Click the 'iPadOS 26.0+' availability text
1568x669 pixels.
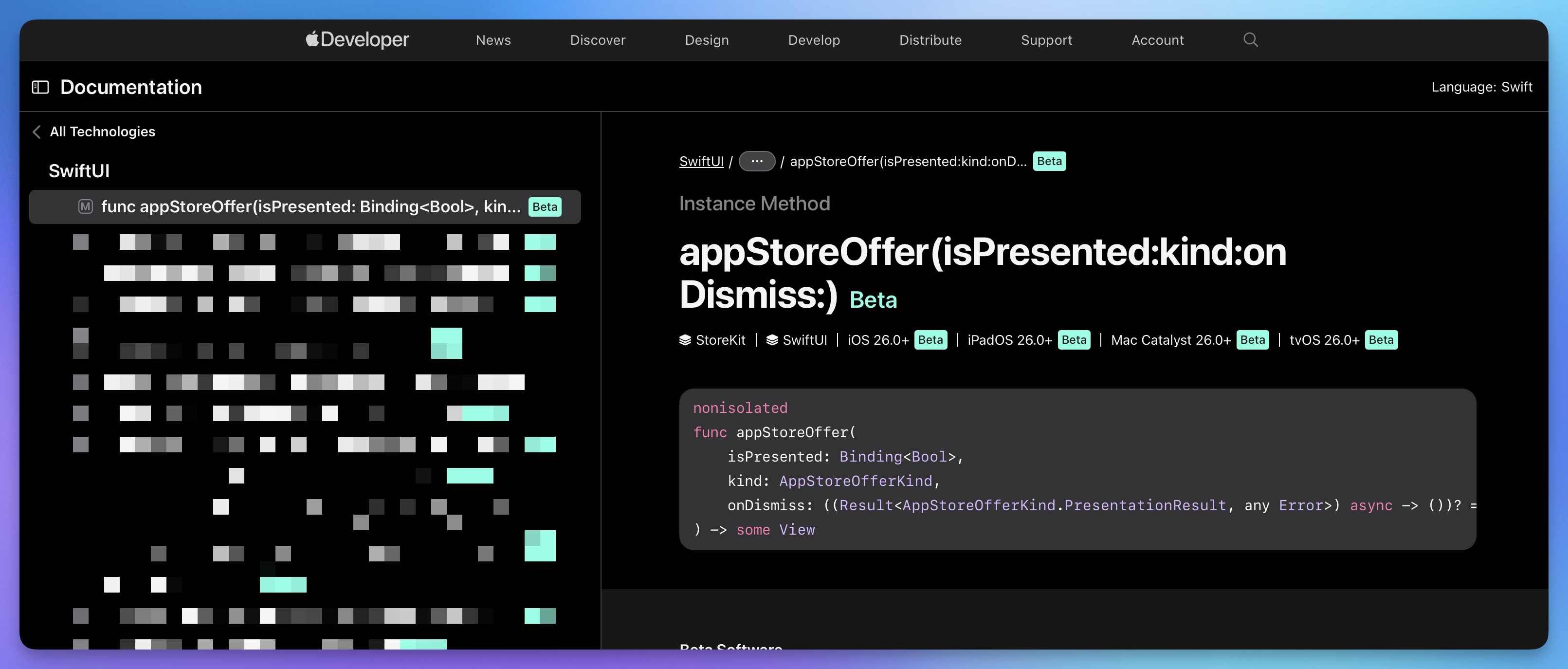[x=1009, y=340]
